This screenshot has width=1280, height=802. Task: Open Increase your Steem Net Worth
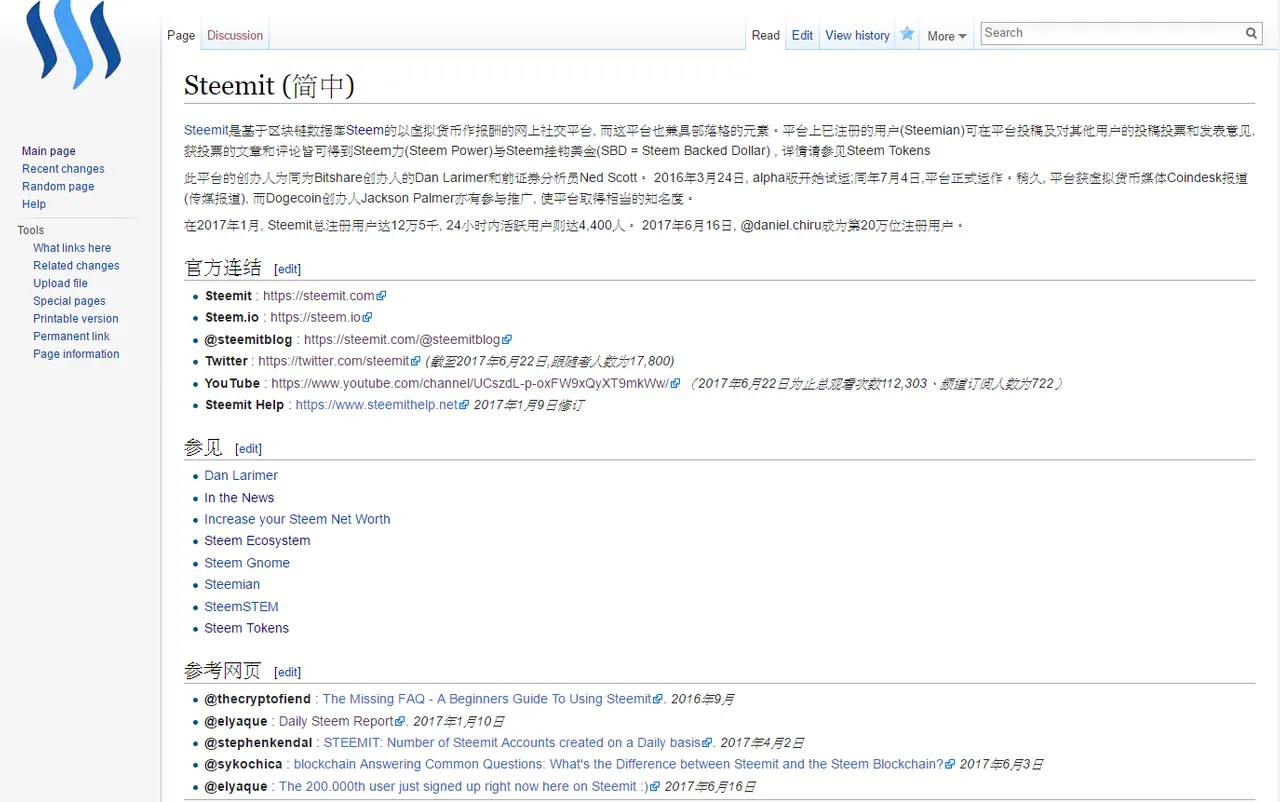click(297, 519)
